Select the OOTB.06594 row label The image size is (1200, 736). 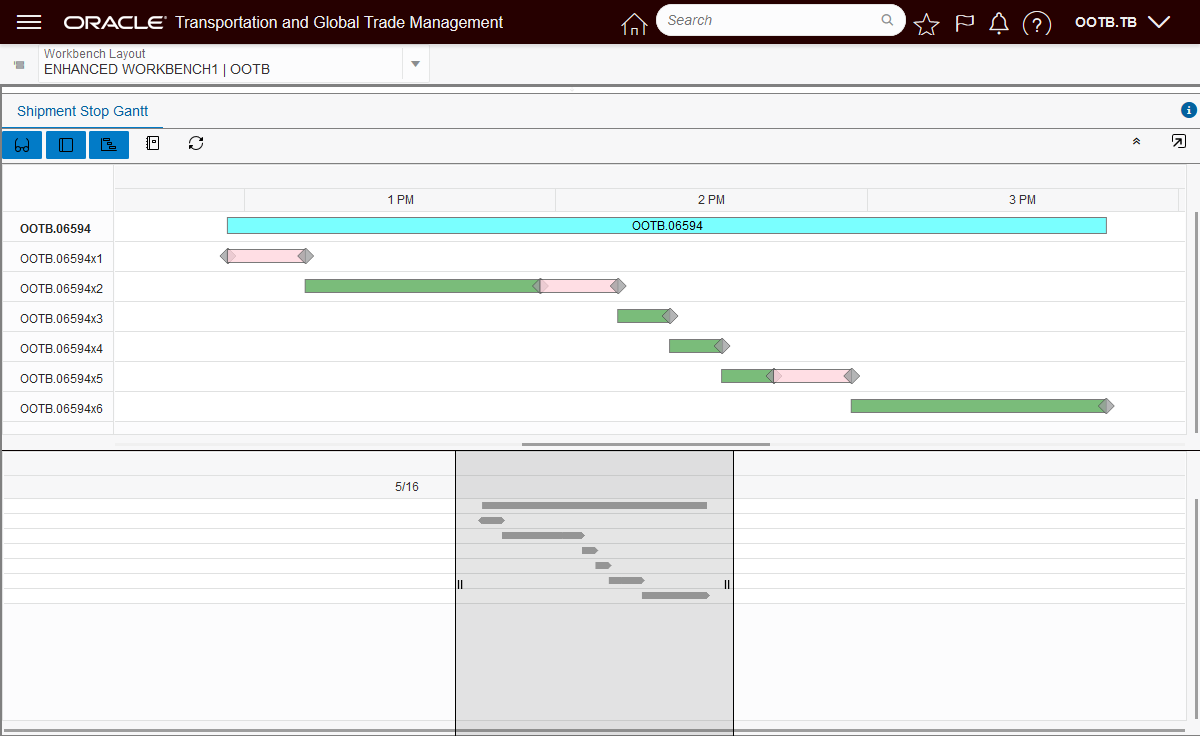[x=55, y=229]
